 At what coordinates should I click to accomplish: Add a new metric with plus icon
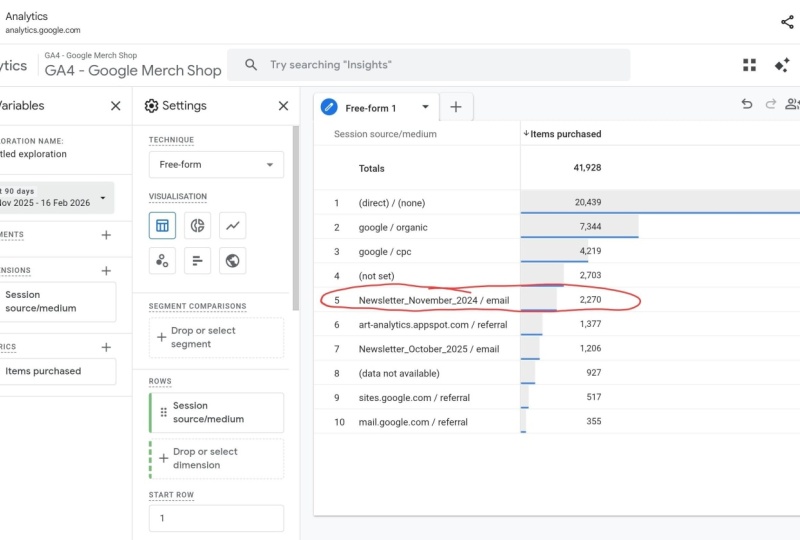pos(106,347)
